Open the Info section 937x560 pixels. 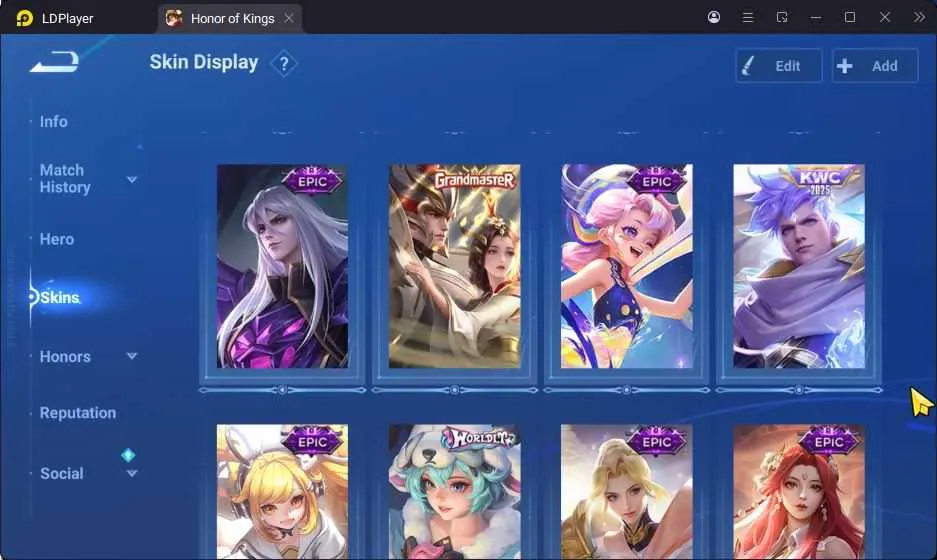click(x=54, y=121)
